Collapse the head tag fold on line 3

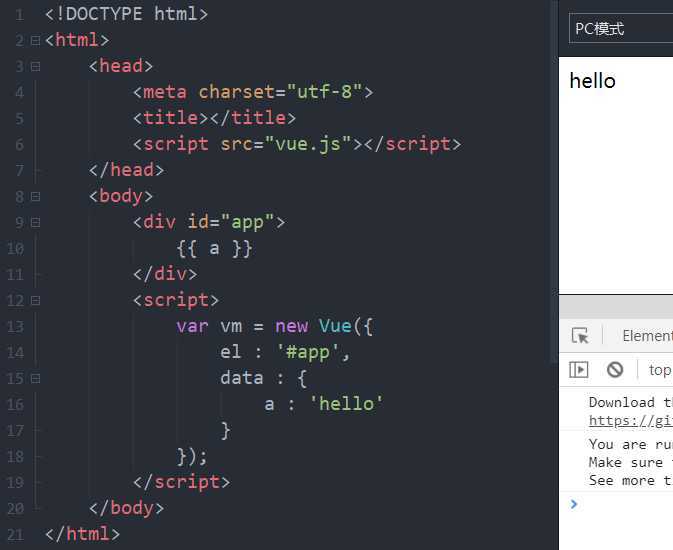(x=35, y=67)
